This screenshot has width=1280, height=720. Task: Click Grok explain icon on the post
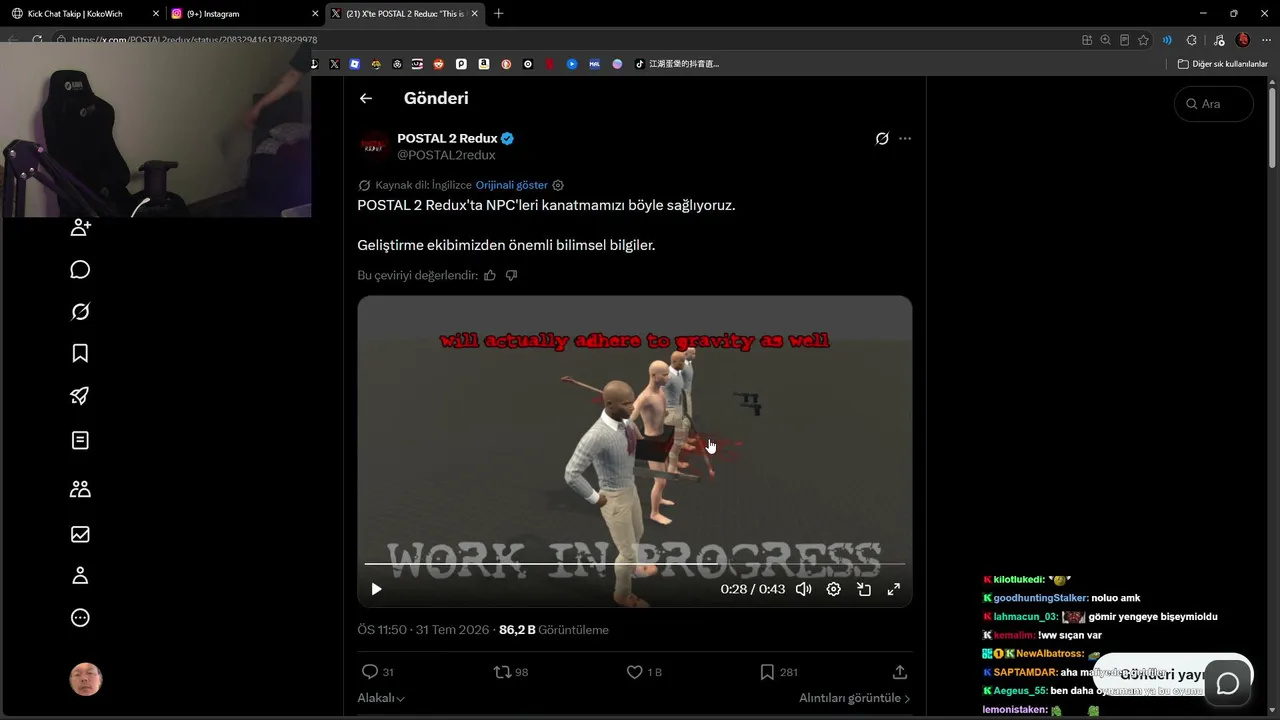(882, 139)
